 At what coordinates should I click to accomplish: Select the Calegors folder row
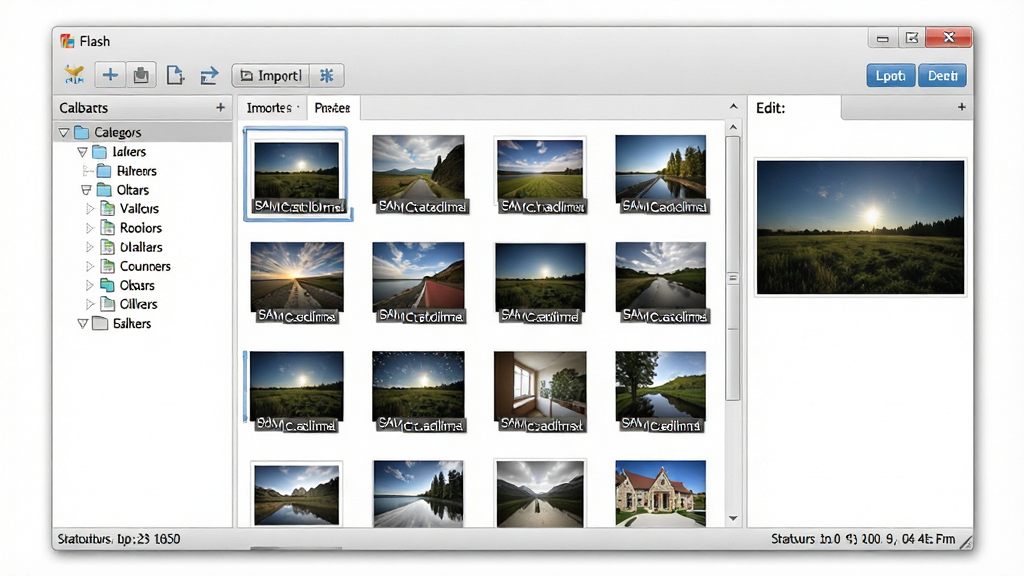[142, 133]
